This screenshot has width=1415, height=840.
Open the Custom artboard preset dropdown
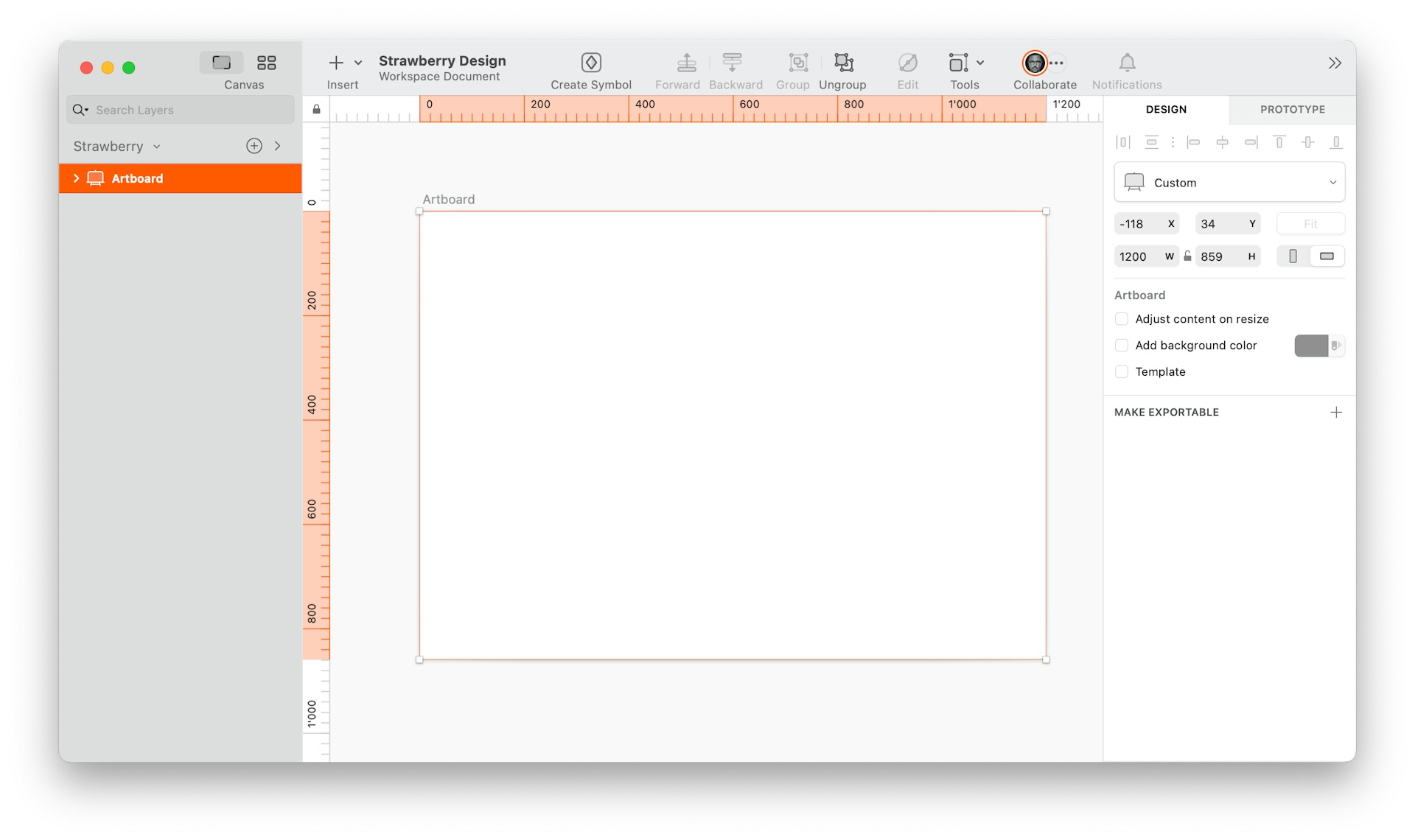tap(1229, 183)
